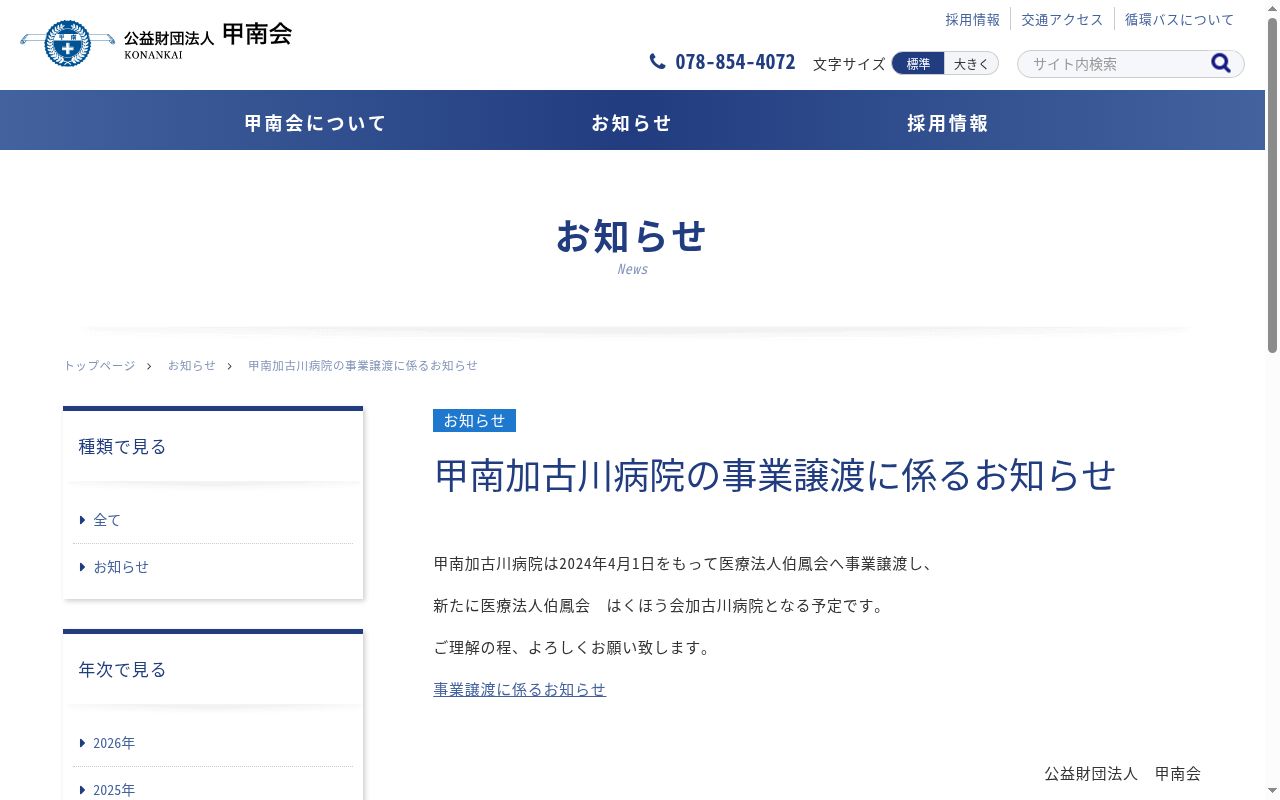Set text size to 大きく
Image resolution: width=1280 pixels, height=800 pixels.
pyautogui.click(x=971, y=64)
